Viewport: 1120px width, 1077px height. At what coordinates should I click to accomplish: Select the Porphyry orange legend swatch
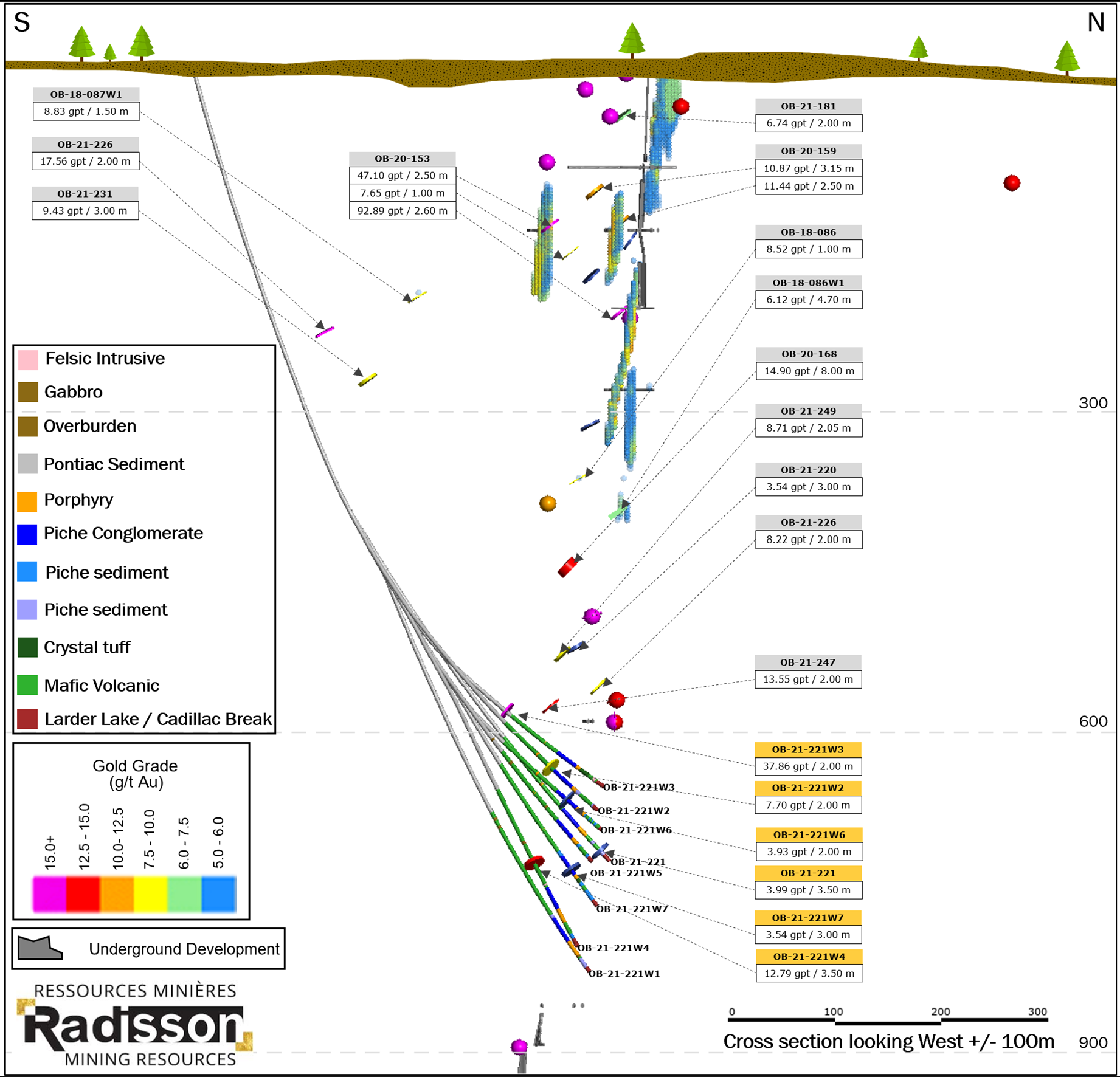click(x=27, y=501)
